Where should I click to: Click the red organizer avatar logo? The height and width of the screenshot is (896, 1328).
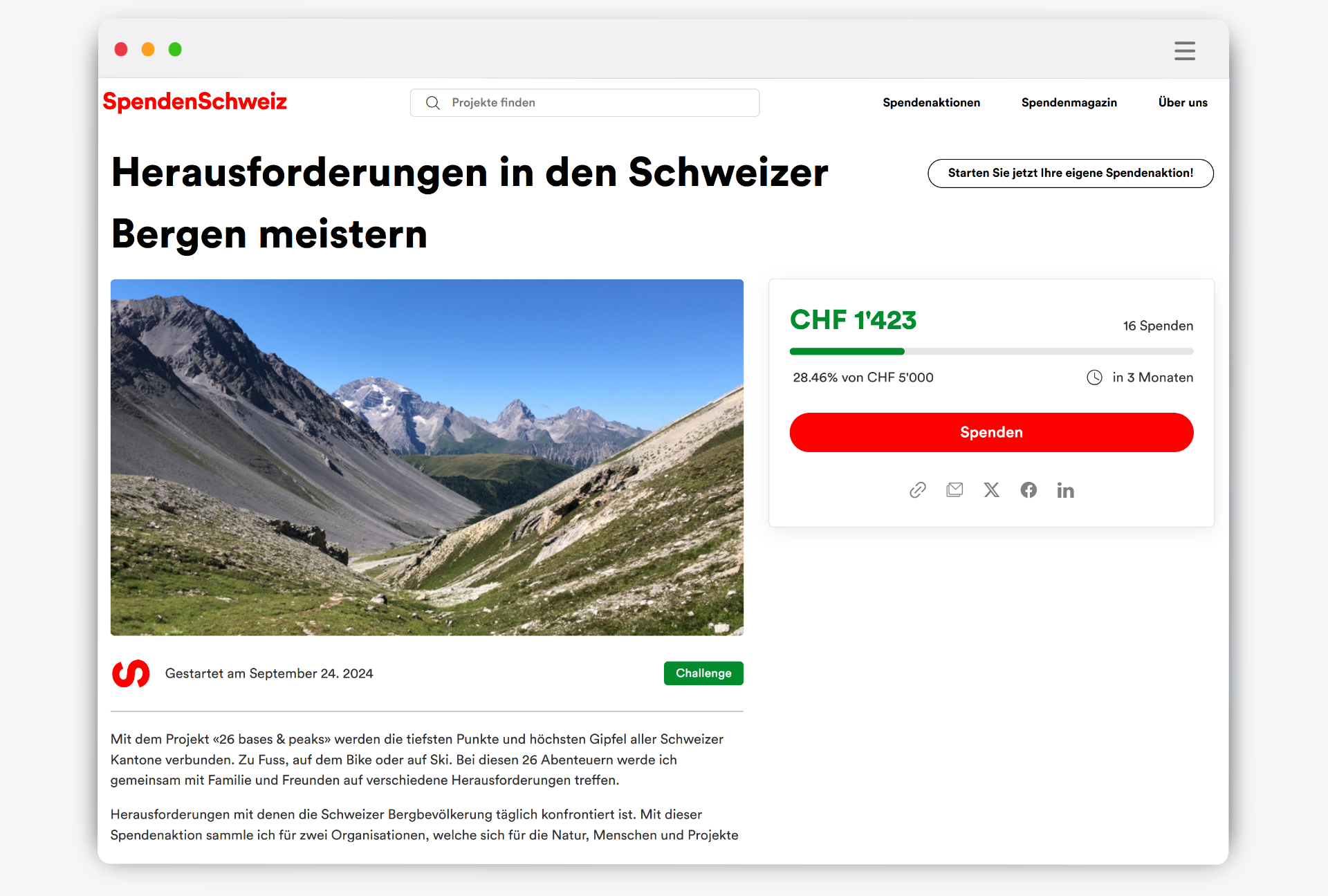pyautogui.click(x=131, y=673)
